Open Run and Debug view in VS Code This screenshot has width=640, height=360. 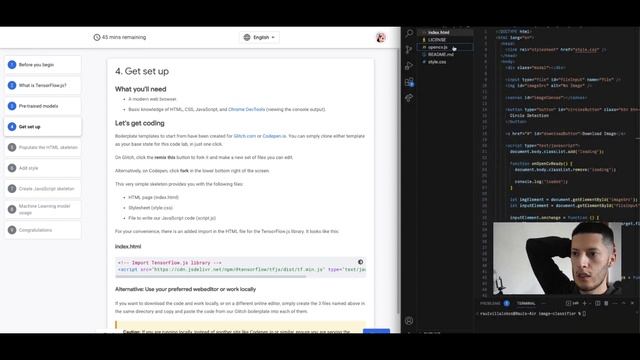[409, 66]
